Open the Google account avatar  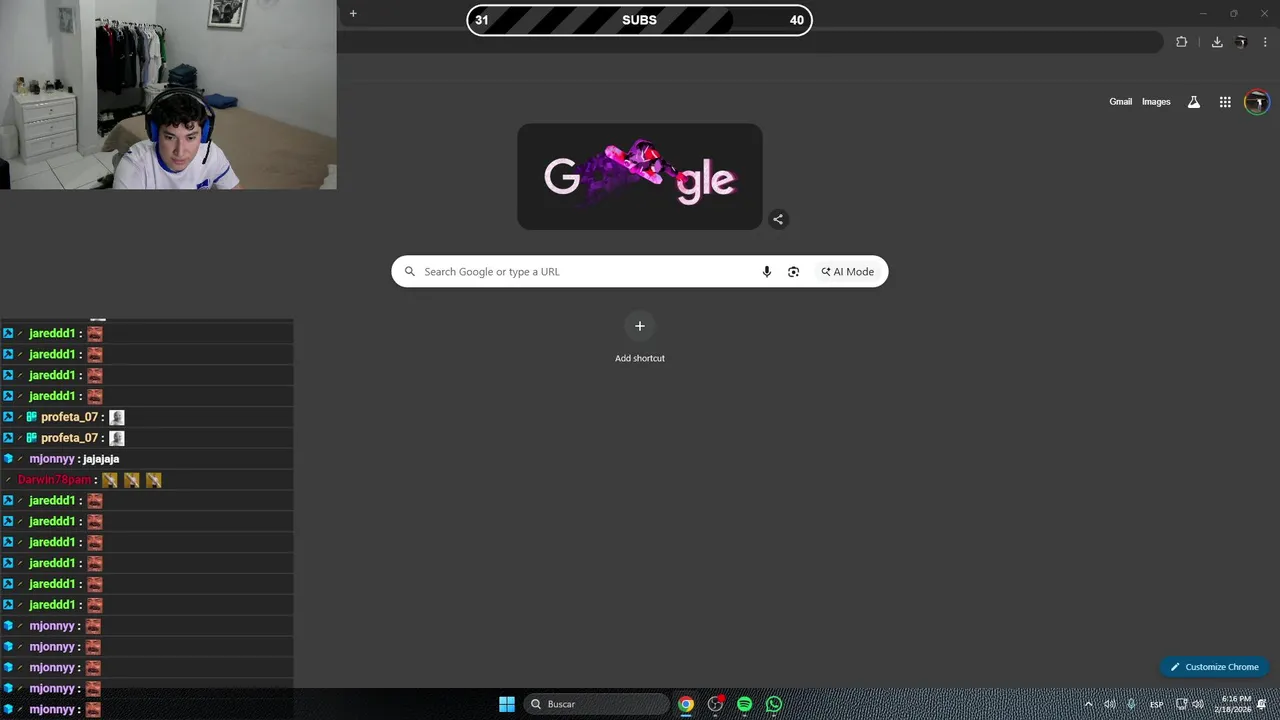click(1257, 102)
